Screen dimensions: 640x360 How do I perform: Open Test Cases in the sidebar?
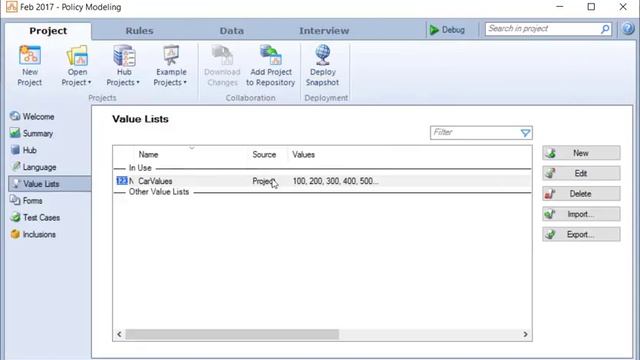pos(36,218)
